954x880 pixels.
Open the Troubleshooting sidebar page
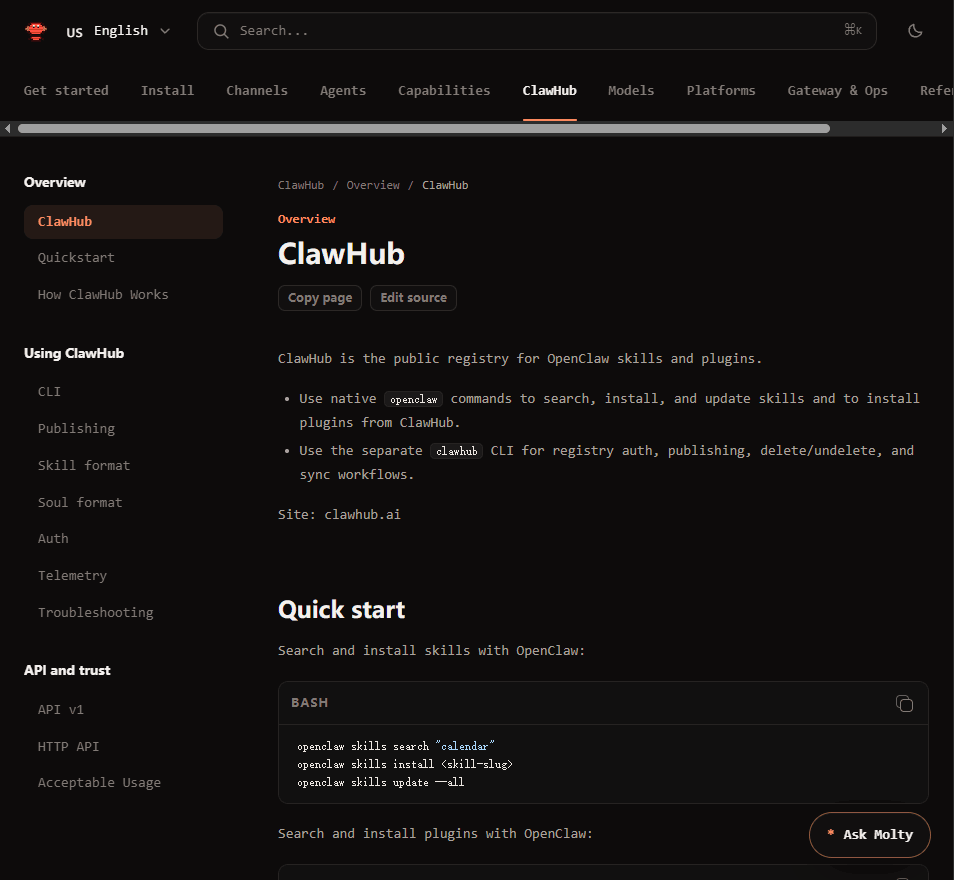coord(96,612)
